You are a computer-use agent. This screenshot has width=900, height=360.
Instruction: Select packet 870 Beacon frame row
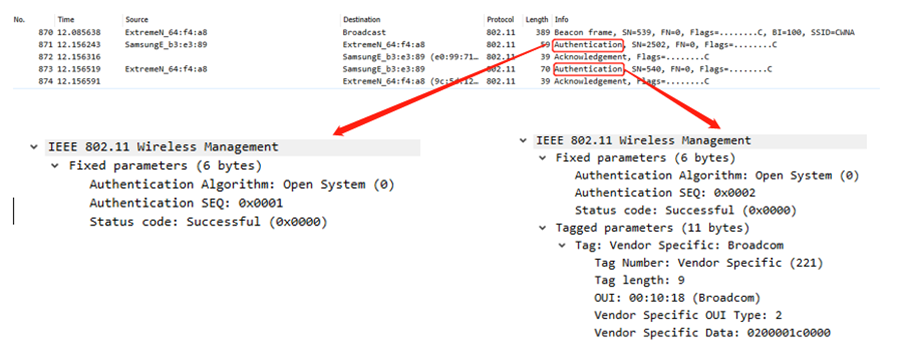446,32
